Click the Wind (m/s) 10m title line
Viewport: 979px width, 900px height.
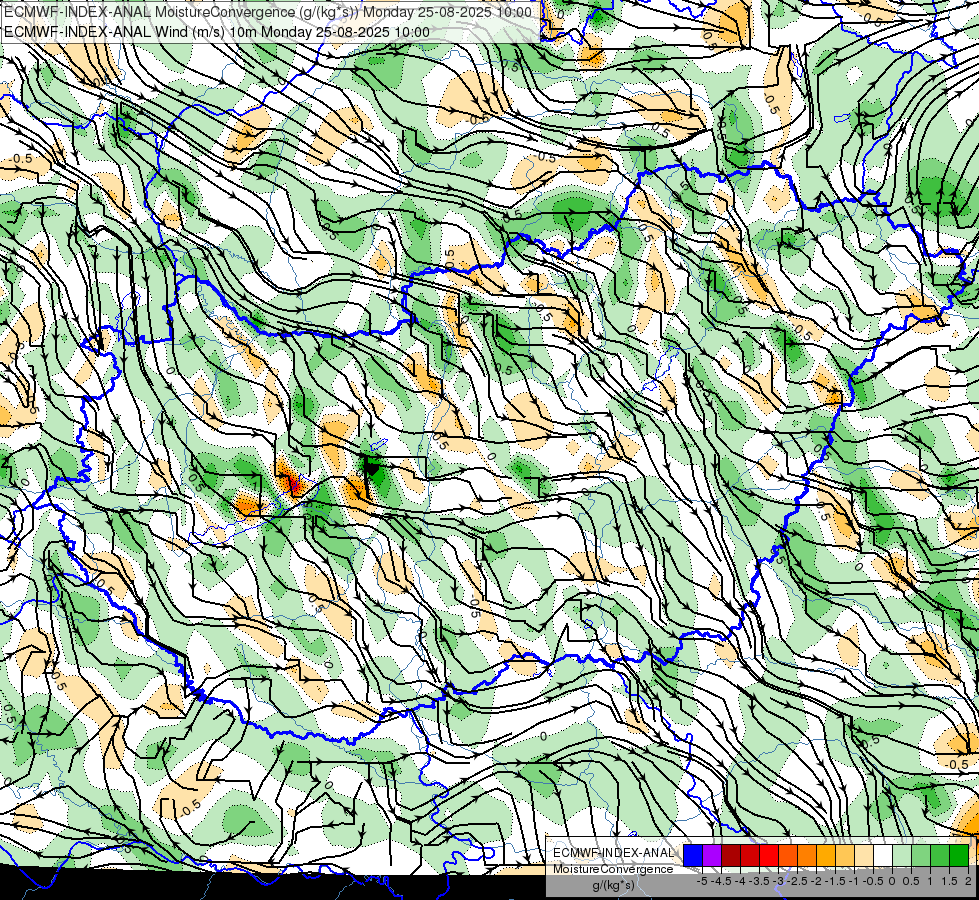tap(217, 32)
